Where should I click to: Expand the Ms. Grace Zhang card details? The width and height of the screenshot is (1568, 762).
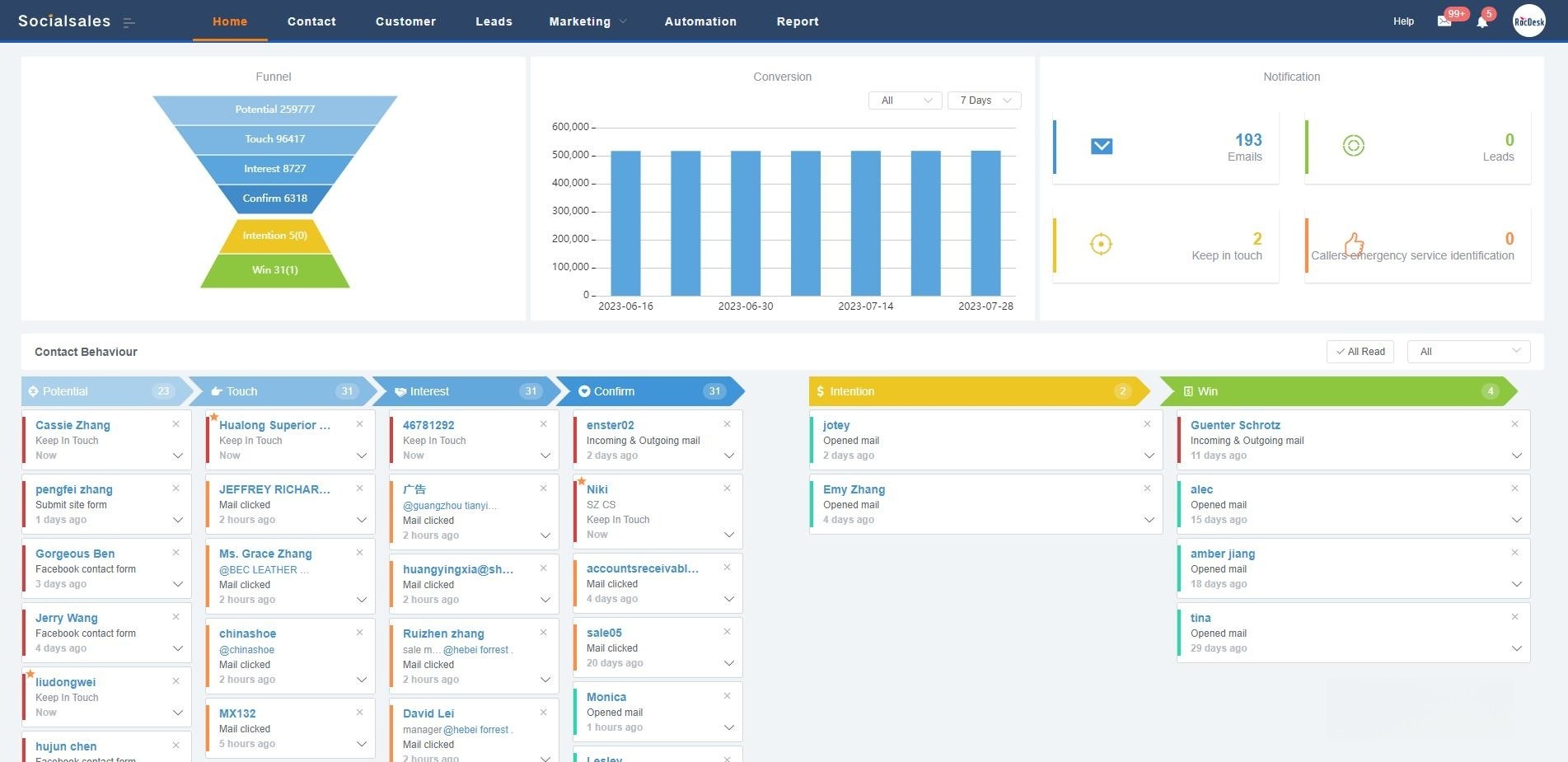(362, 600)
